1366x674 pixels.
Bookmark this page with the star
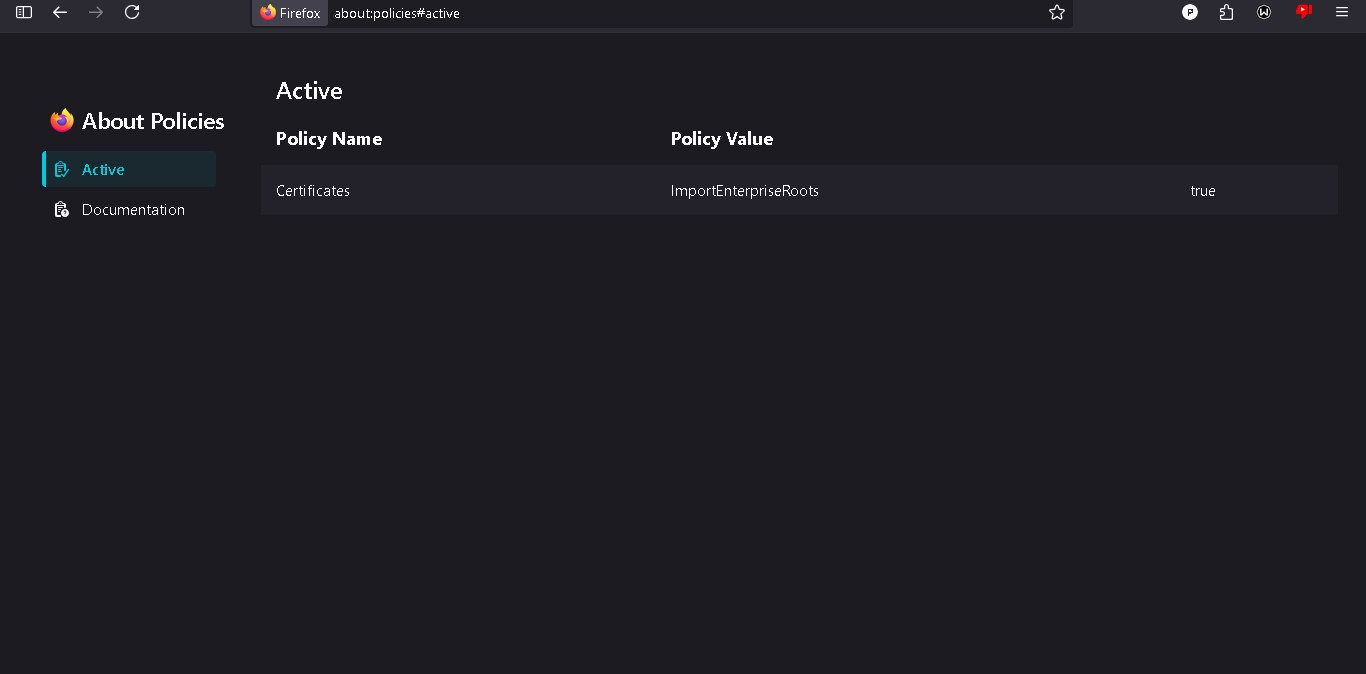(x=1057, y=13)
